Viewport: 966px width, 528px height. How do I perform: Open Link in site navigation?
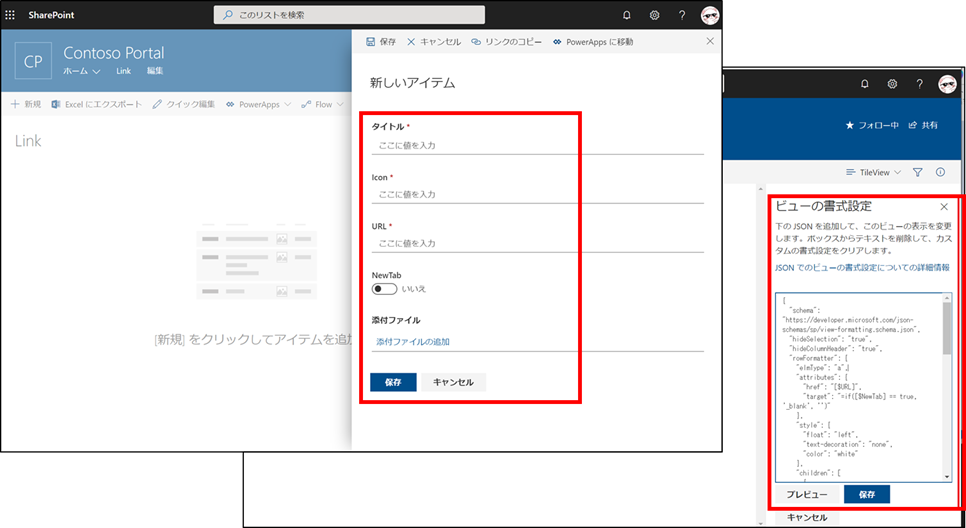coord(124,71)
